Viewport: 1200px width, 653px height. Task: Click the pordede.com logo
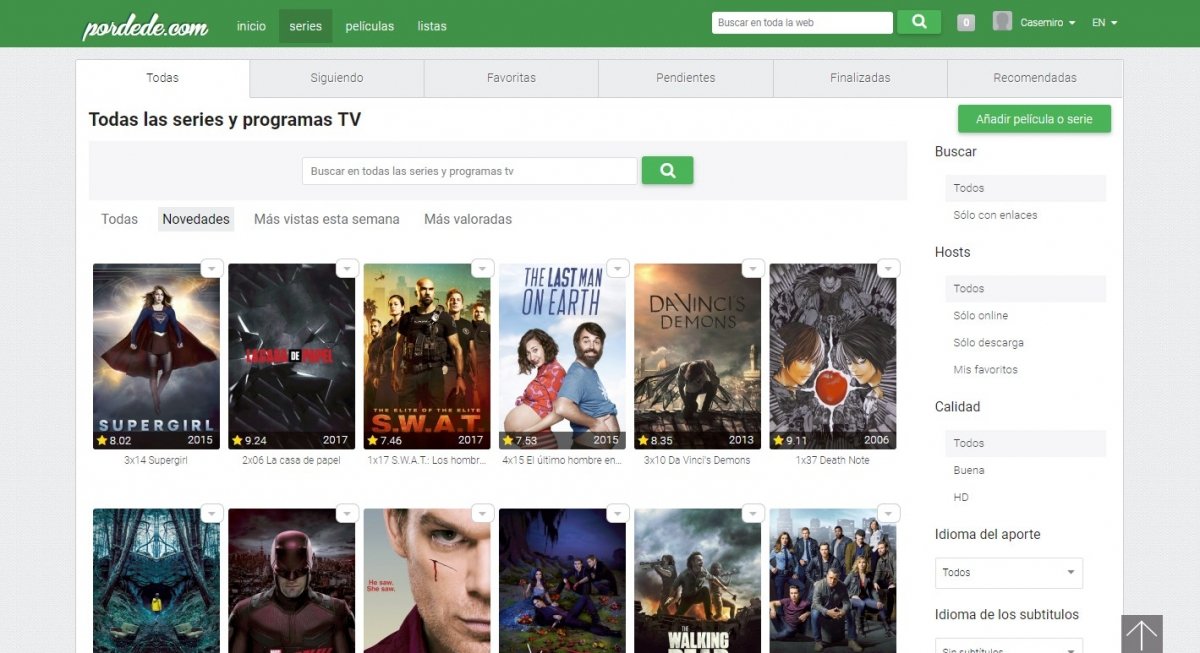[145, 25]
